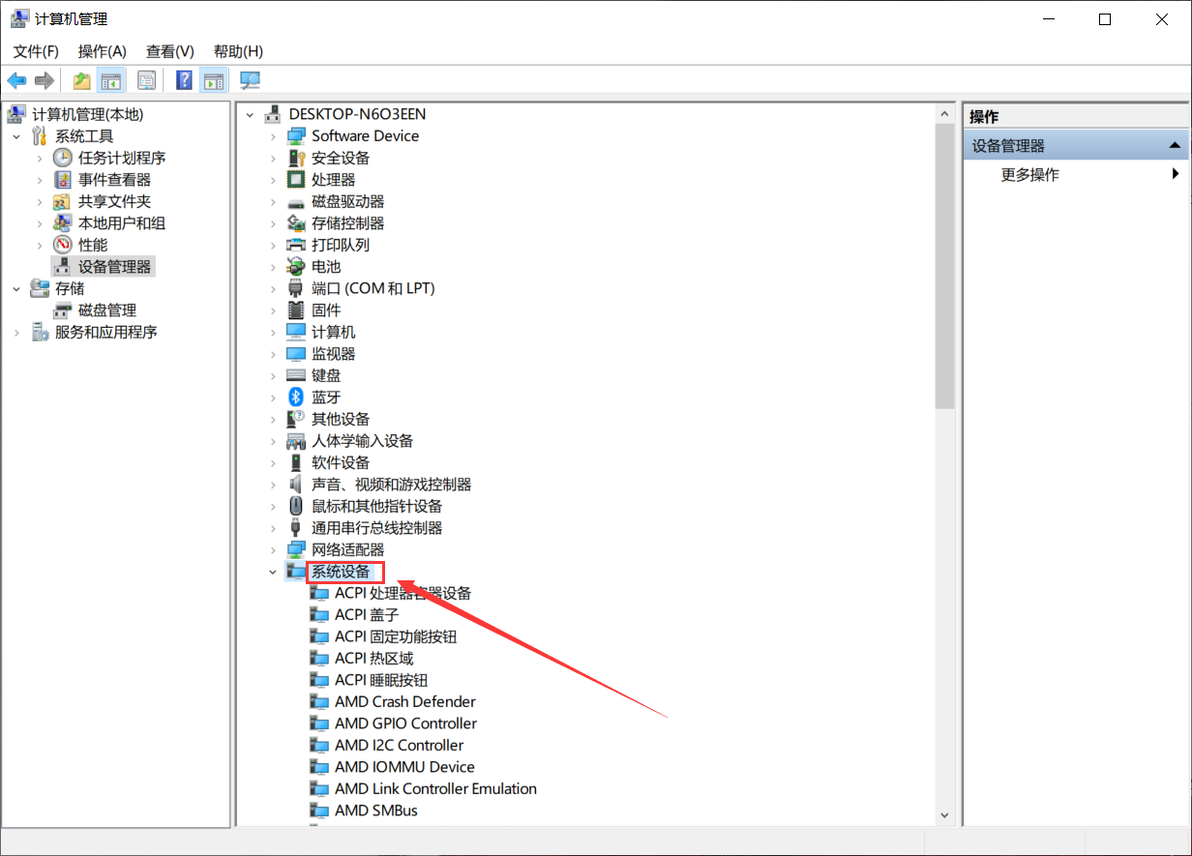Open 更多操作 submenu in actions pane
Viewport: 1192px width, 856px height.
pyautogui.click(x=1076, y=174)
